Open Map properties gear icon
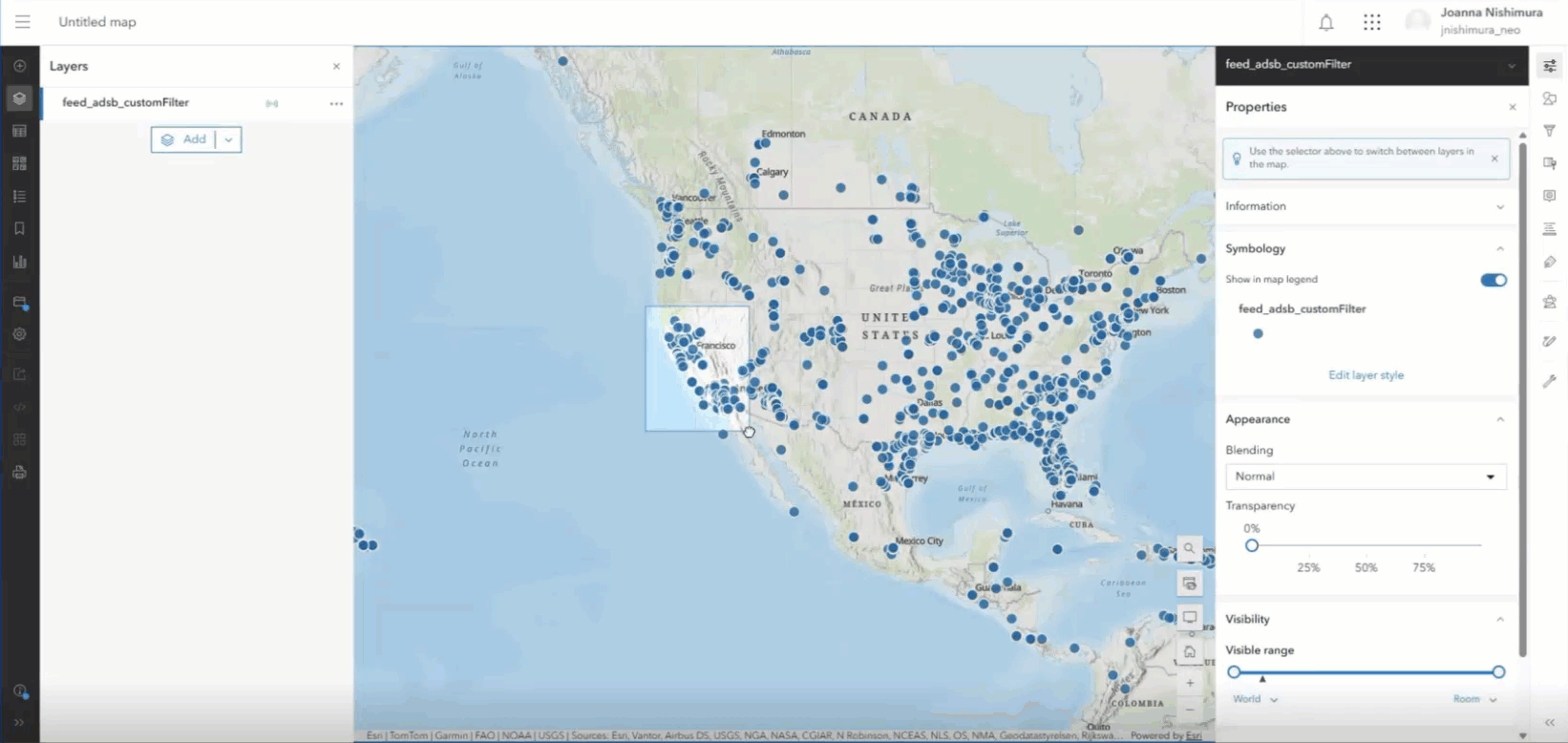Screen dimensions: 1568x743 coord(19,334)
